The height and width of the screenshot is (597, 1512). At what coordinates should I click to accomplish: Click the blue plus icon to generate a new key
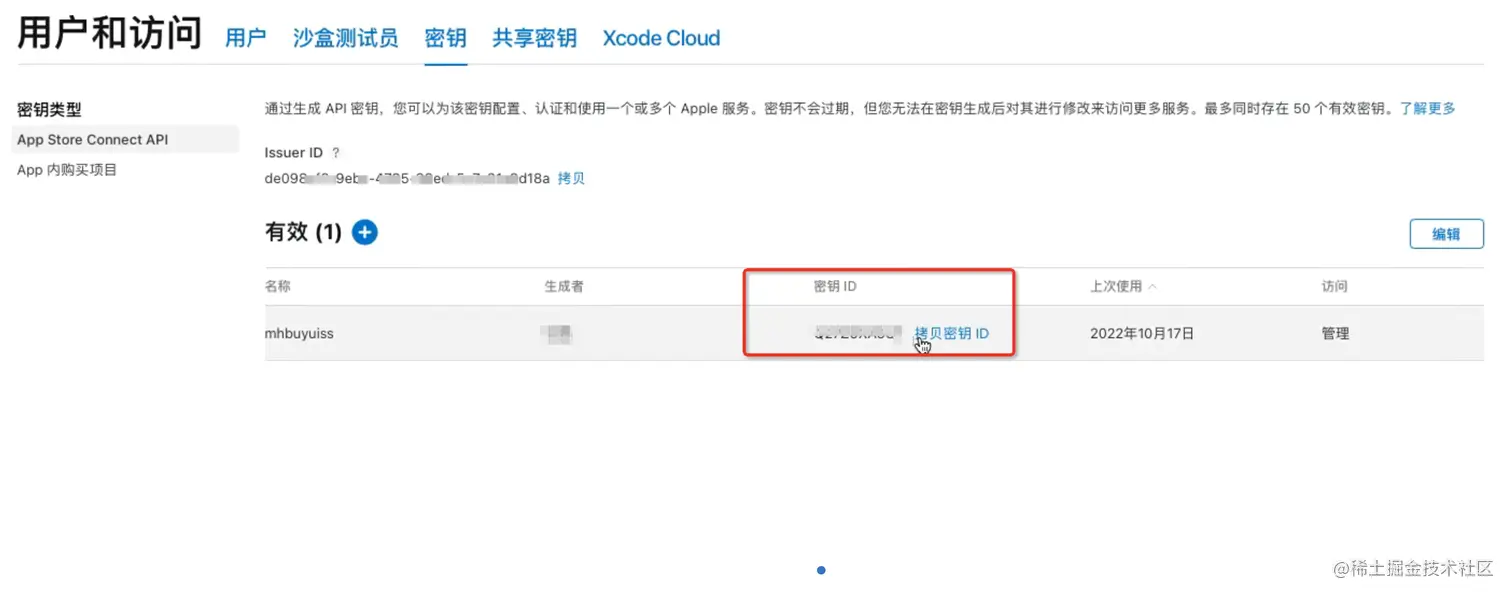pos(364,231)
